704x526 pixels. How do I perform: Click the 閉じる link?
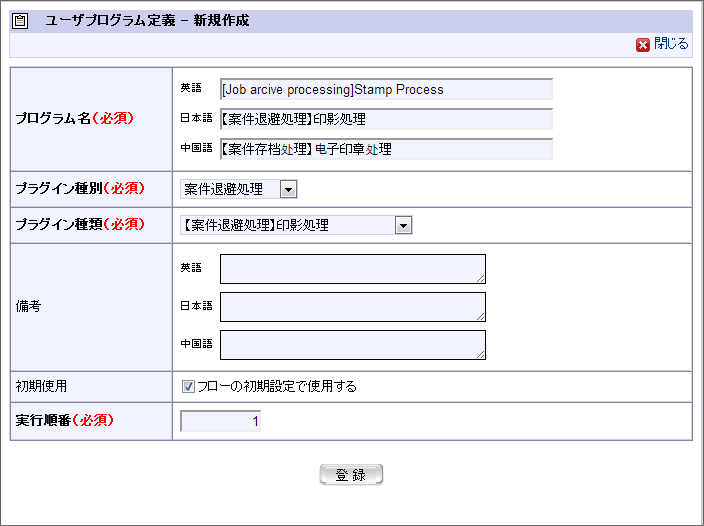tap(671, 44)
